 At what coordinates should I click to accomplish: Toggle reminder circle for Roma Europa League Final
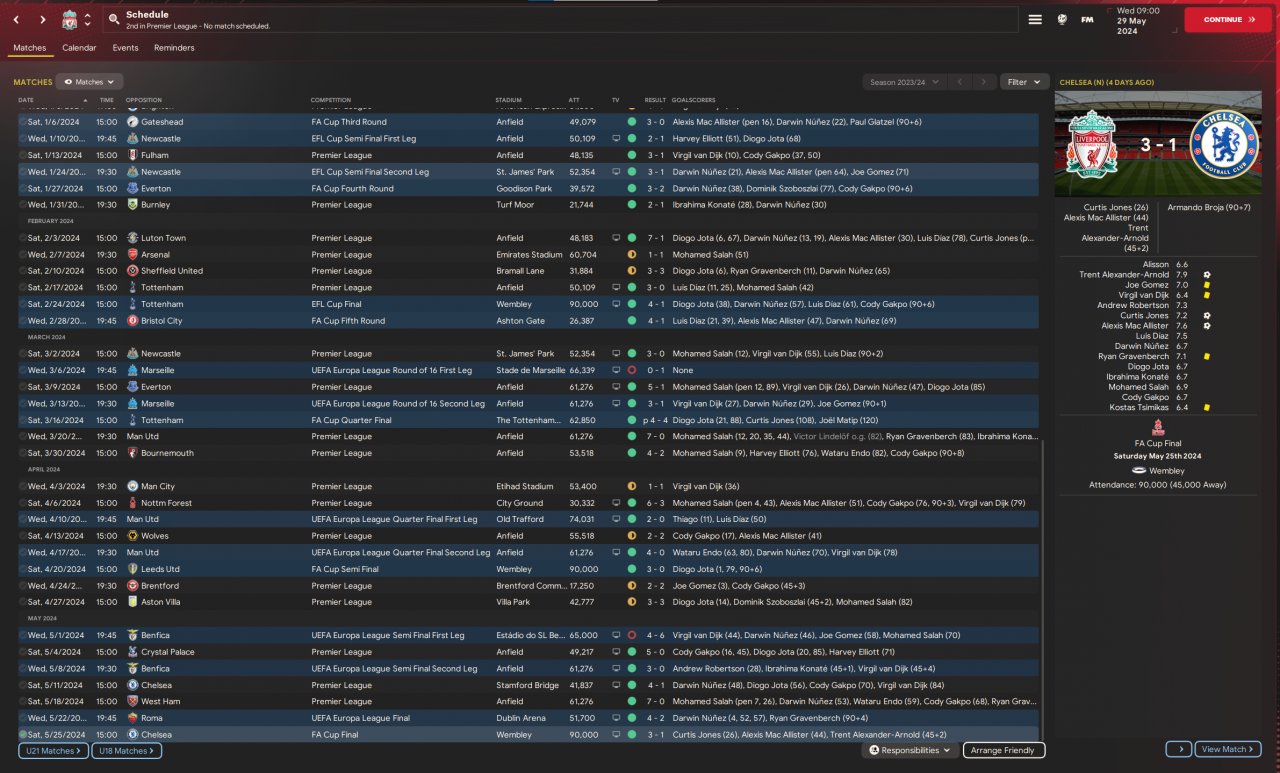click(x=23, y=718)
